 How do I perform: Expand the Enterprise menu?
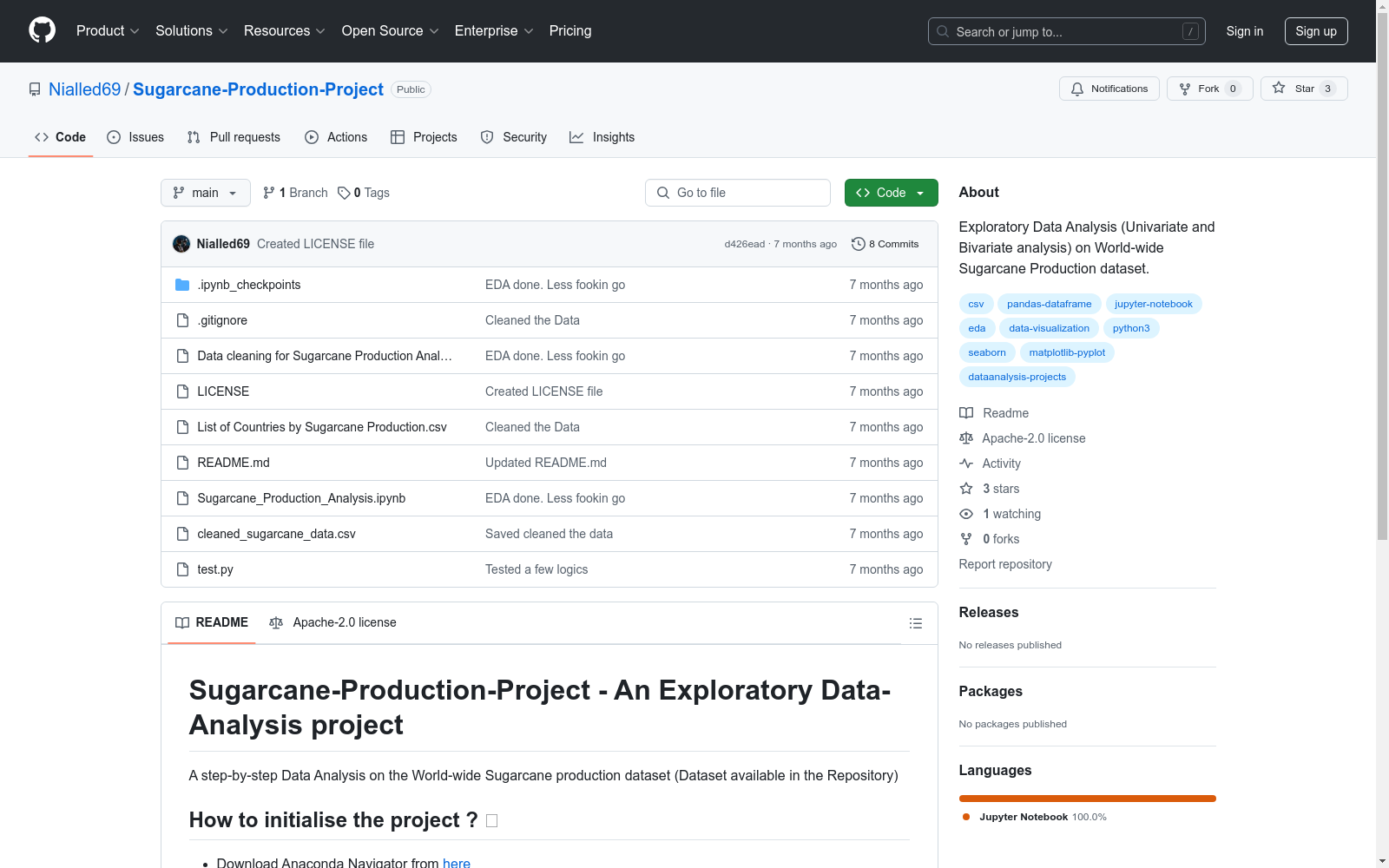click(x=494, y=31)
